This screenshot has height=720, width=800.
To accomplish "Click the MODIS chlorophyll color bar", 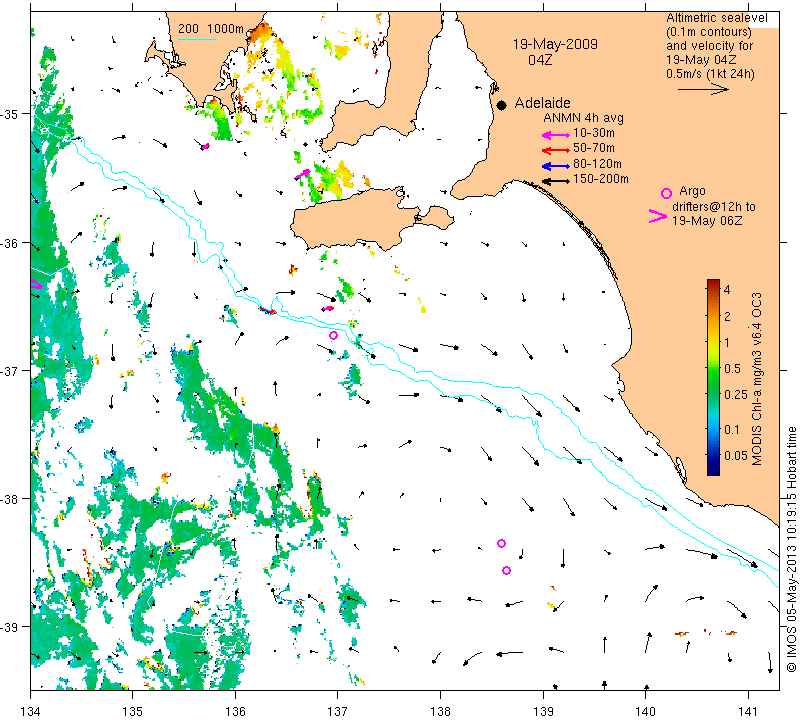I will [713, 377].
